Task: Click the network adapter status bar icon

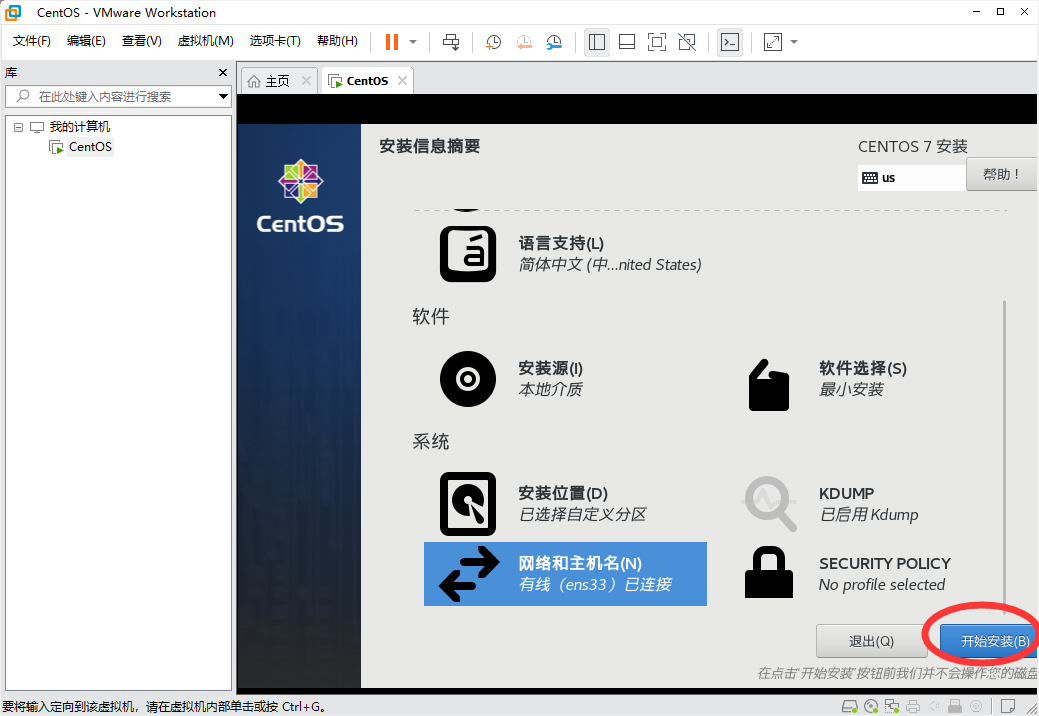Action: click(x=892, y=706)
